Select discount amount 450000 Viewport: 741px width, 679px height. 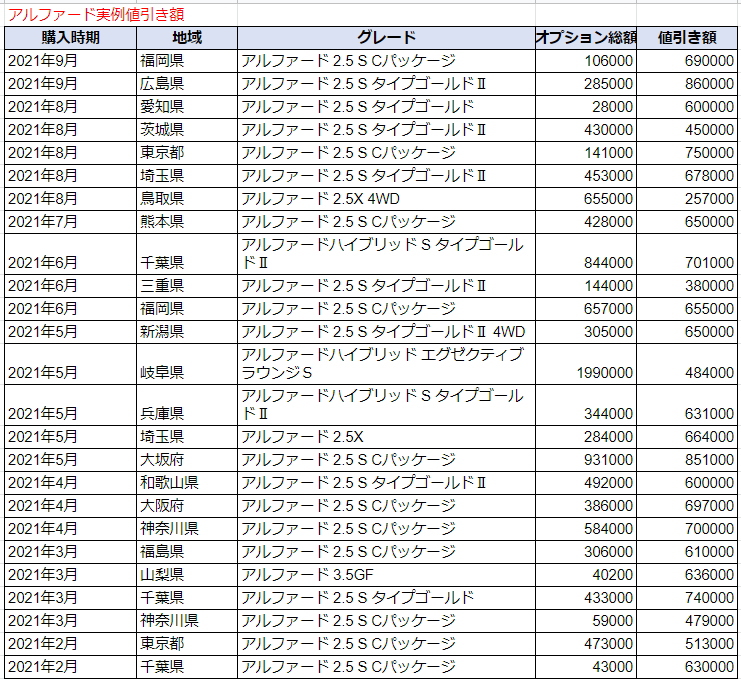click(x=687, y=130)
